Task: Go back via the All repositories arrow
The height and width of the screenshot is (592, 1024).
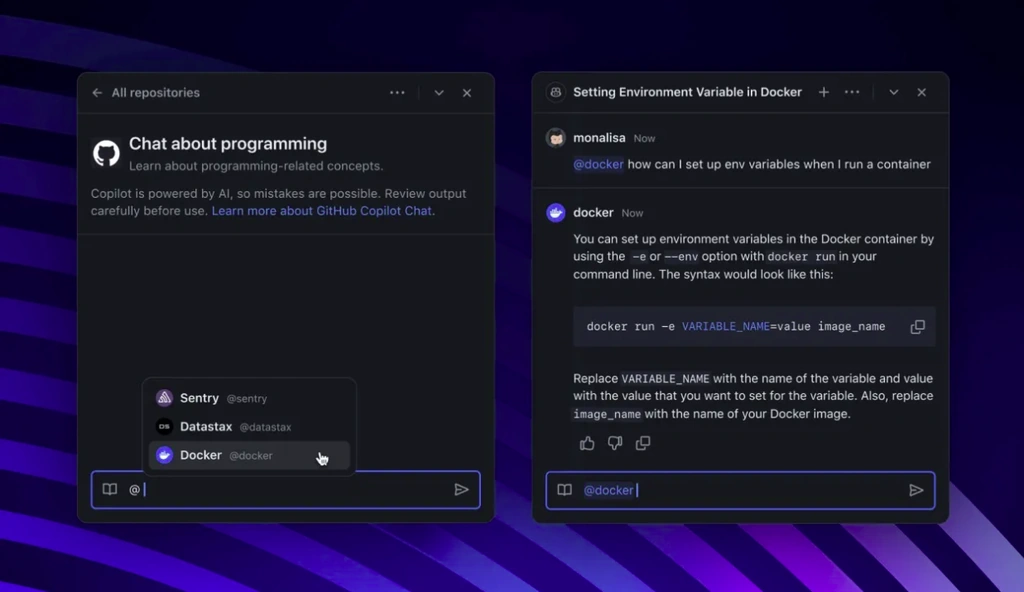Action: click(97, 93)
